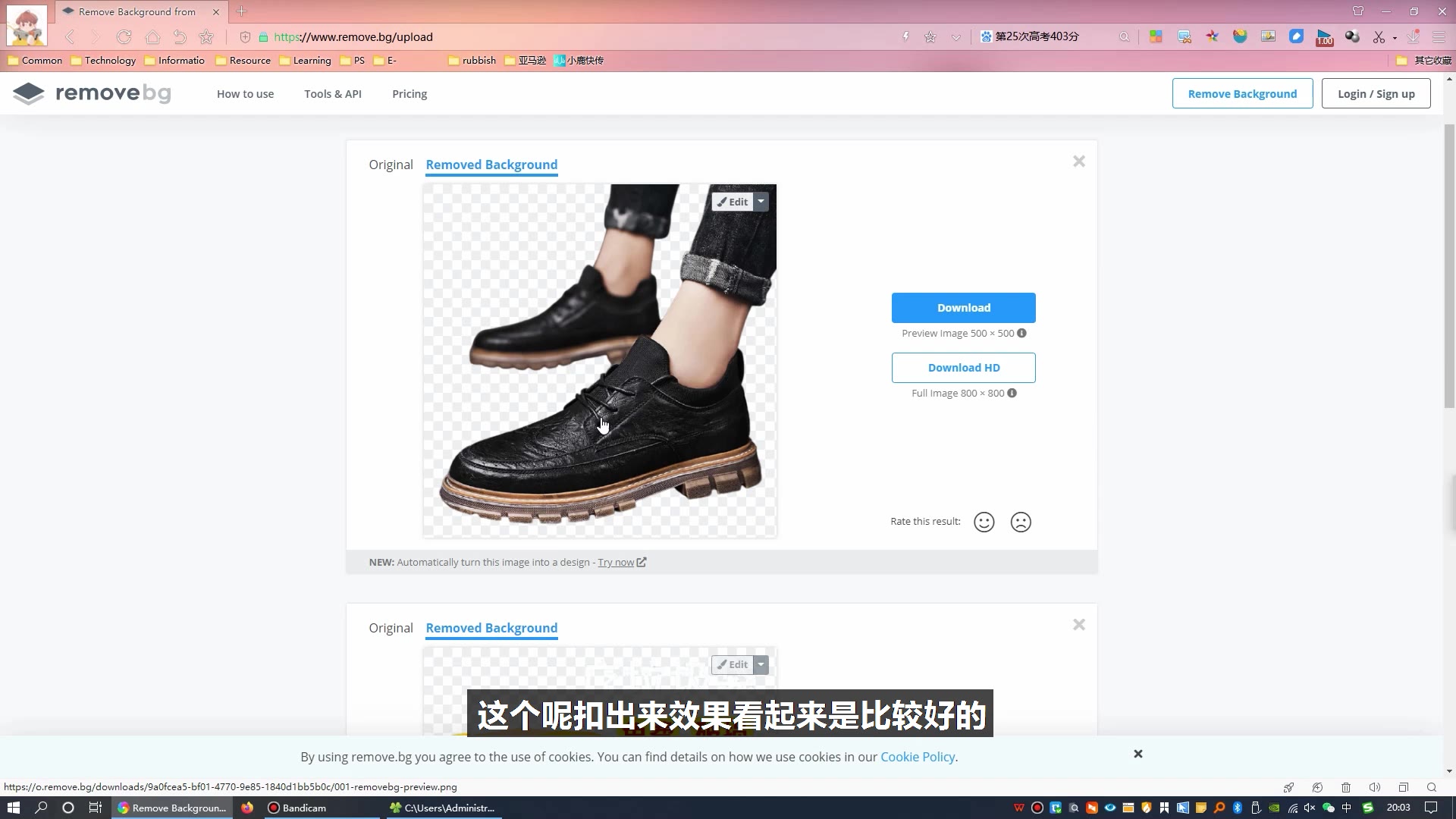Select the Removed Background tab

click(x=491, y=164)
